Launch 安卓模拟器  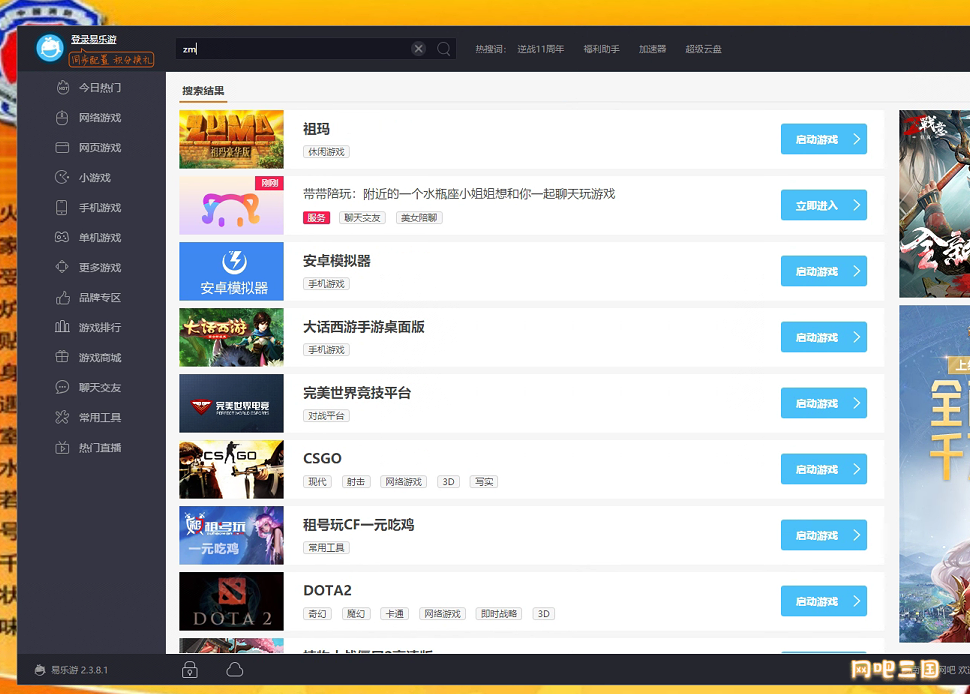pos(824,271)
